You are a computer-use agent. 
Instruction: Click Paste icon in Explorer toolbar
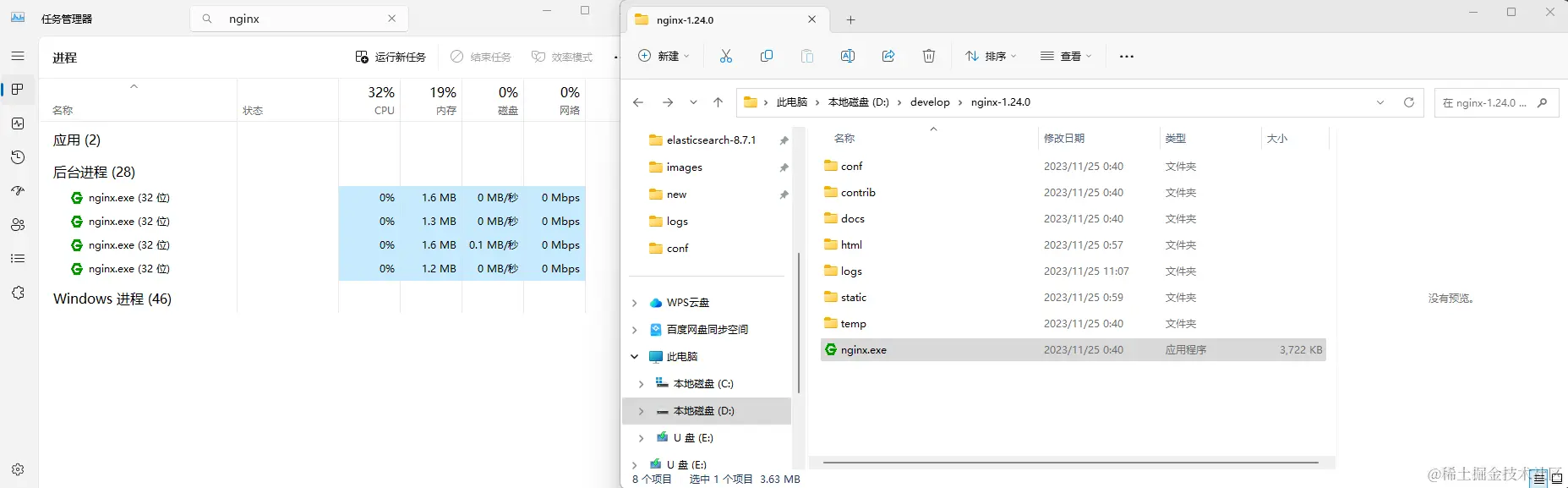pyautogui.click(x=807, y=57)
